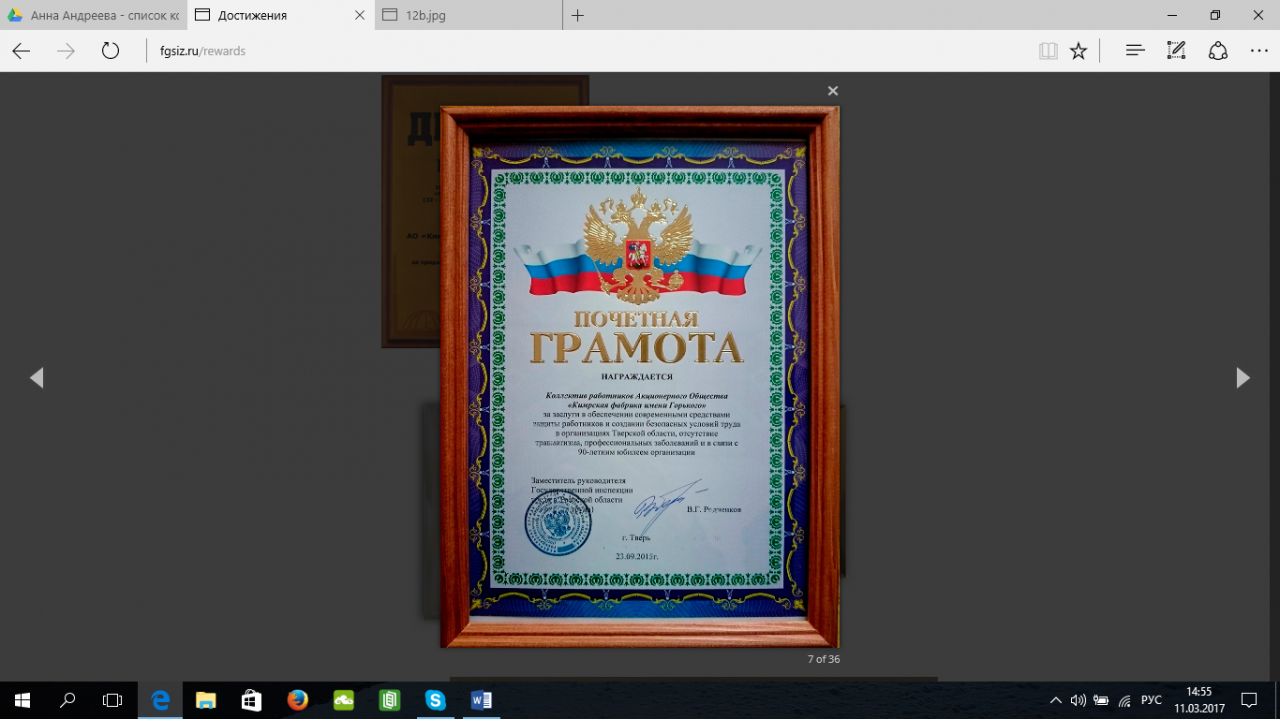This screenshot has height=719, width=1280.
Task: Add page to favorites with star icon
Action: coord(1078,51)
